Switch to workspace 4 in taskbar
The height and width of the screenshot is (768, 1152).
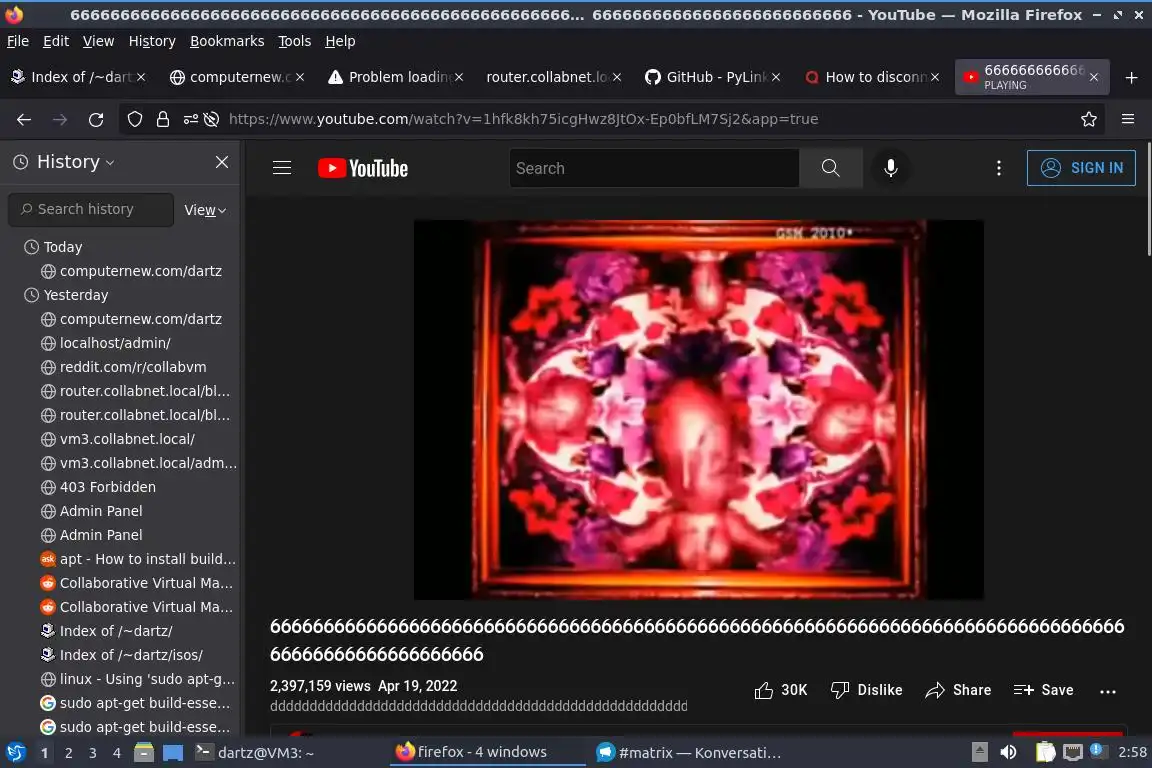pos(117,753)
